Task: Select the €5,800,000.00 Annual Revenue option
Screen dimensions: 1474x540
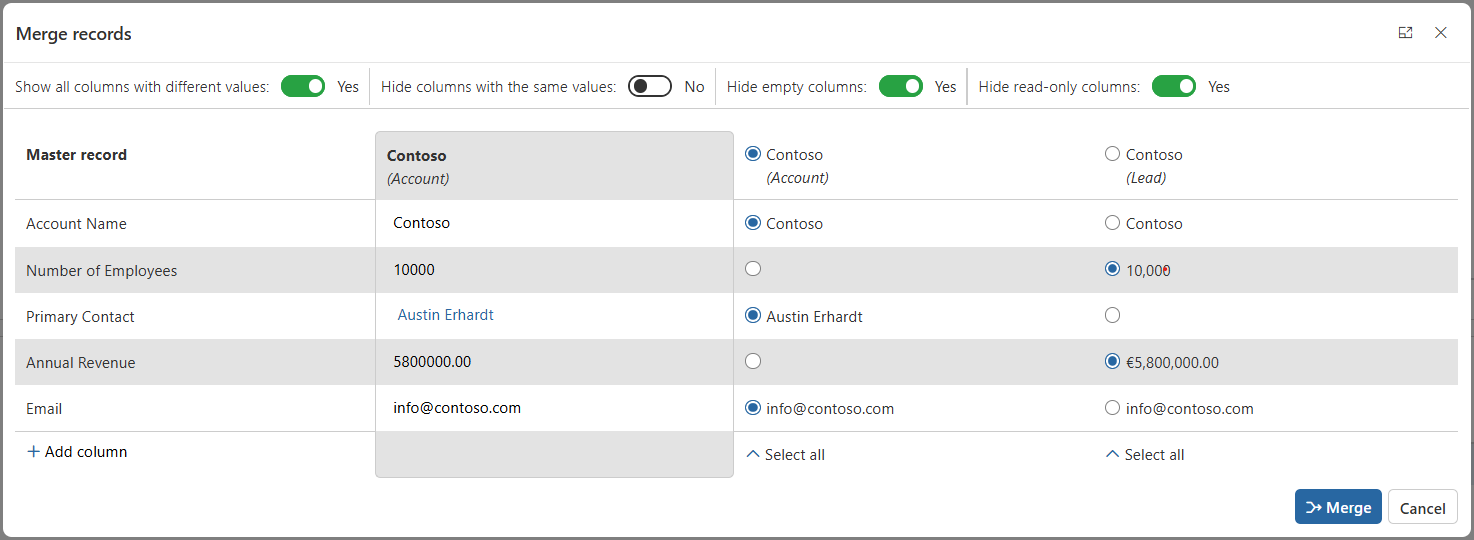Action: coord(1112,362)
